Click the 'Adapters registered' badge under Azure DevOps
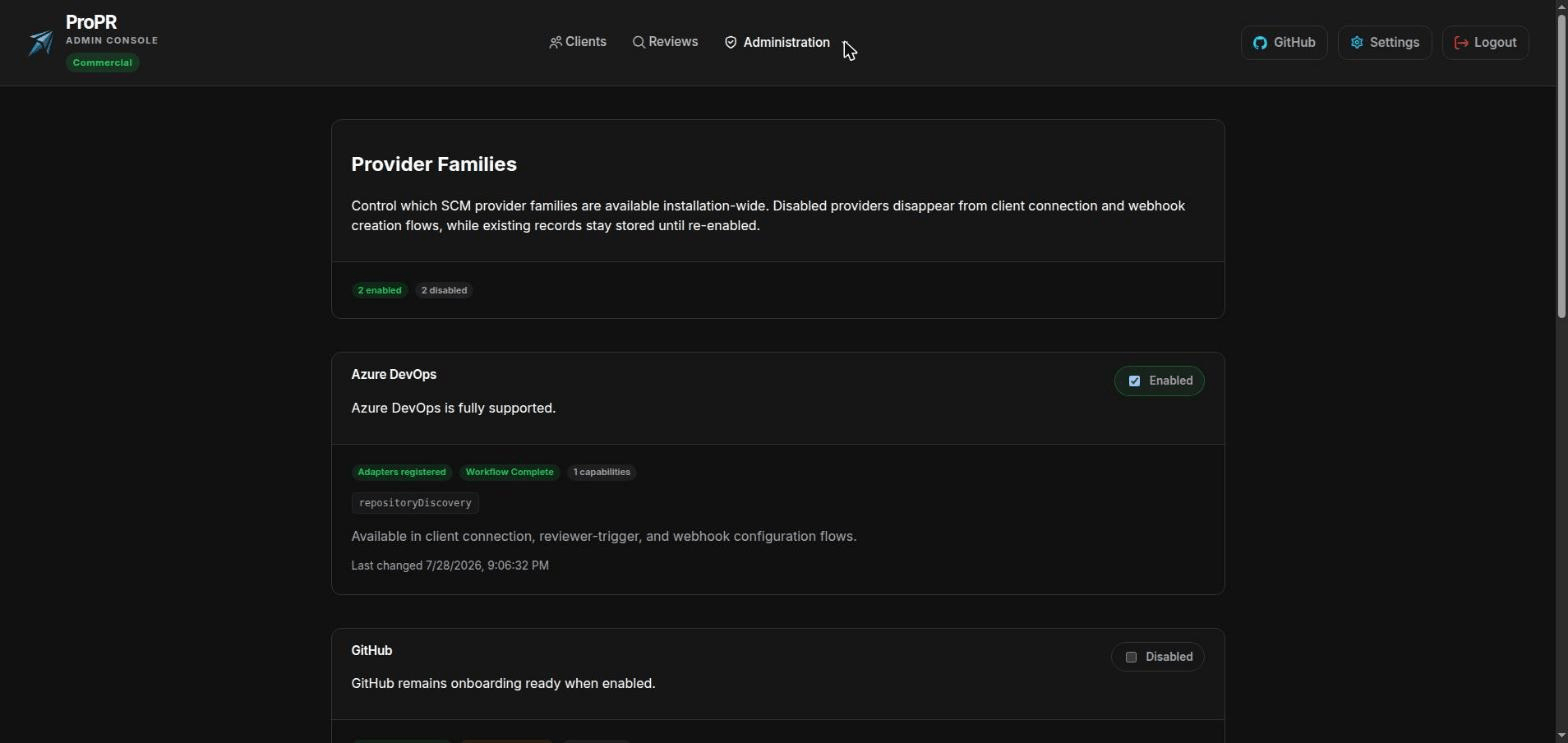The width and height of the screenshot is (1568, 743). click(x=401, y=472)
